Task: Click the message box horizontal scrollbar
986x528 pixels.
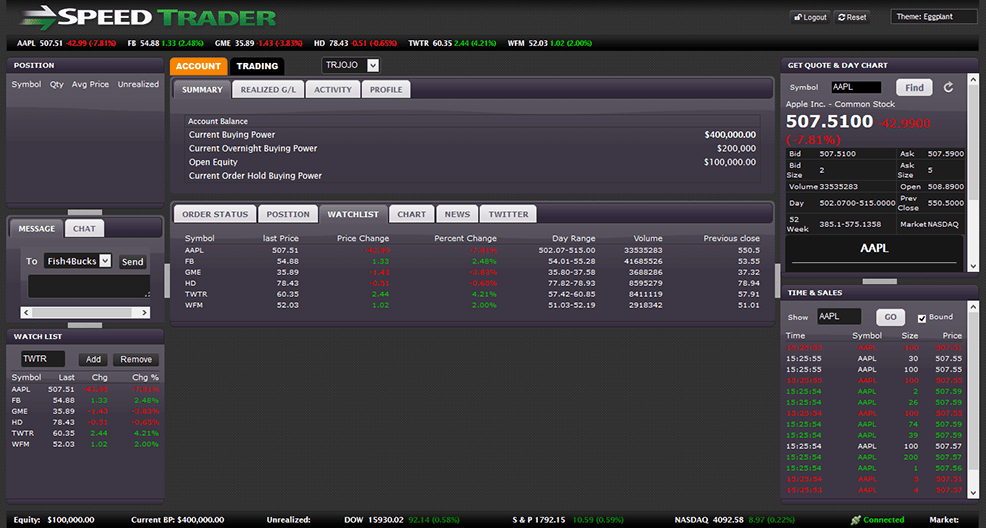Action: click(x=85, y=312)
